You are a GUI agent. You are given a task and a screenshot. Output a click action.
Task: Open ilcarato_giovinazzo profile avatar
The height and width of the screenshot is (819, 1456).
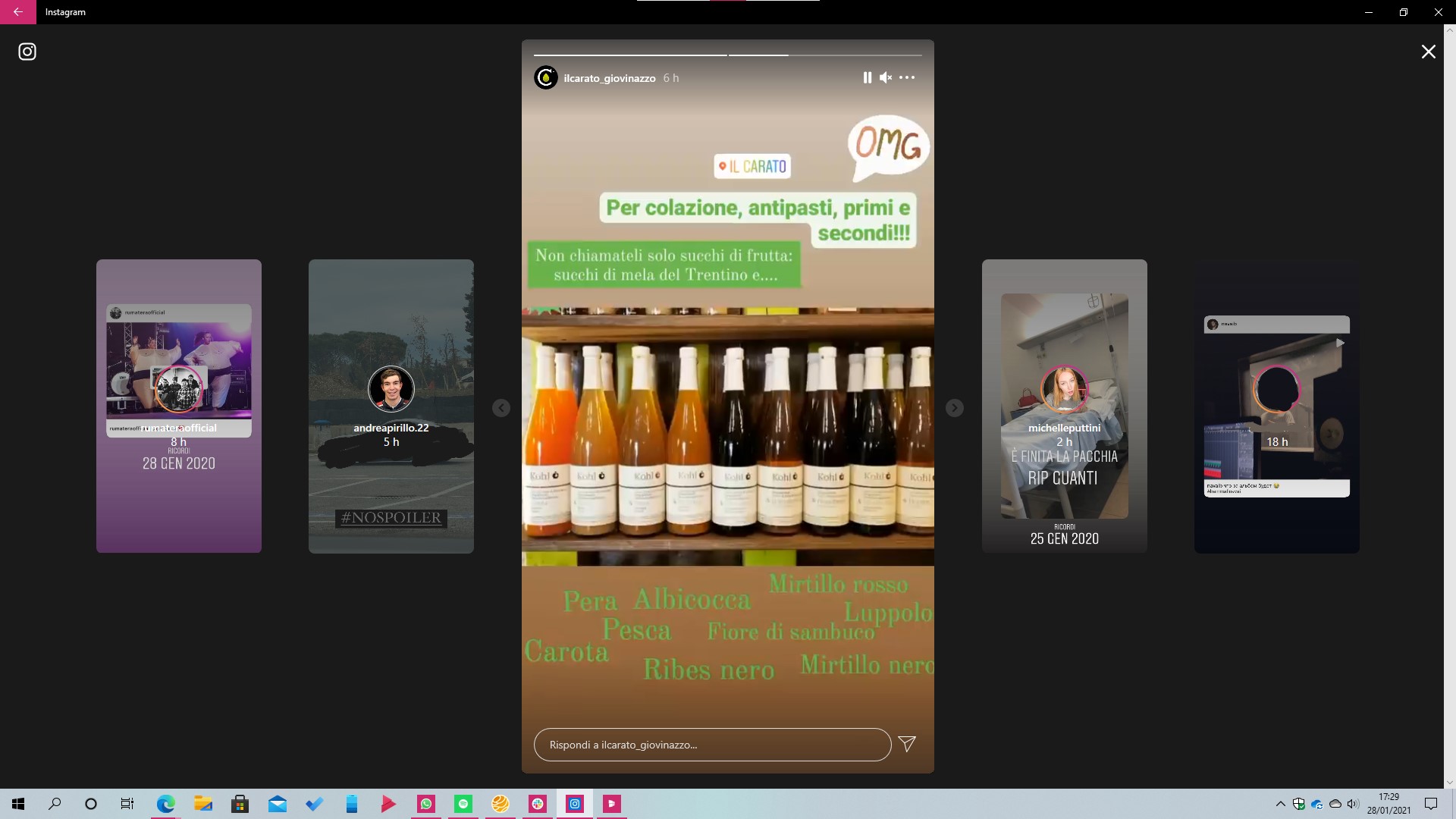[x=546, y=77]
